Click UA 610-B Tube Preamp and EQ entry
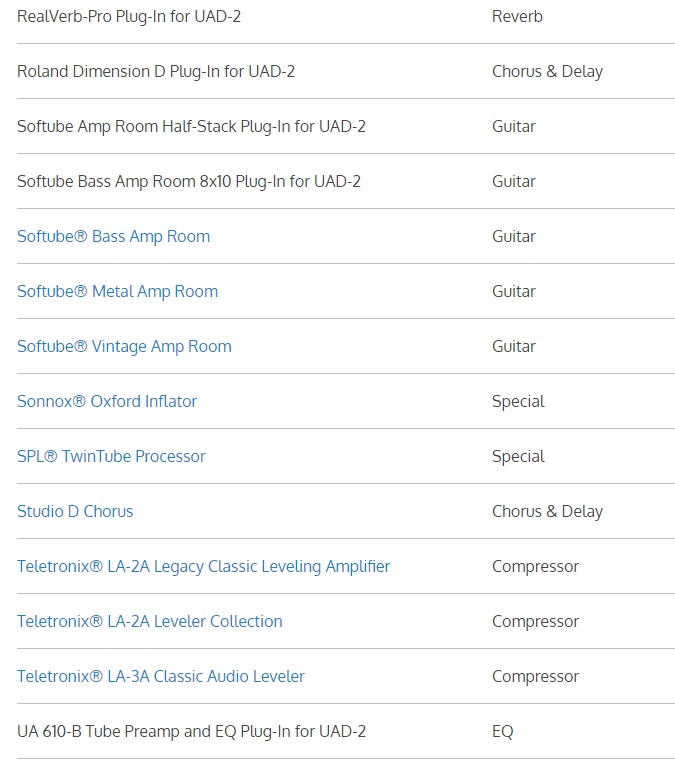The image size is (675, 767). click(x=191, y=732)
